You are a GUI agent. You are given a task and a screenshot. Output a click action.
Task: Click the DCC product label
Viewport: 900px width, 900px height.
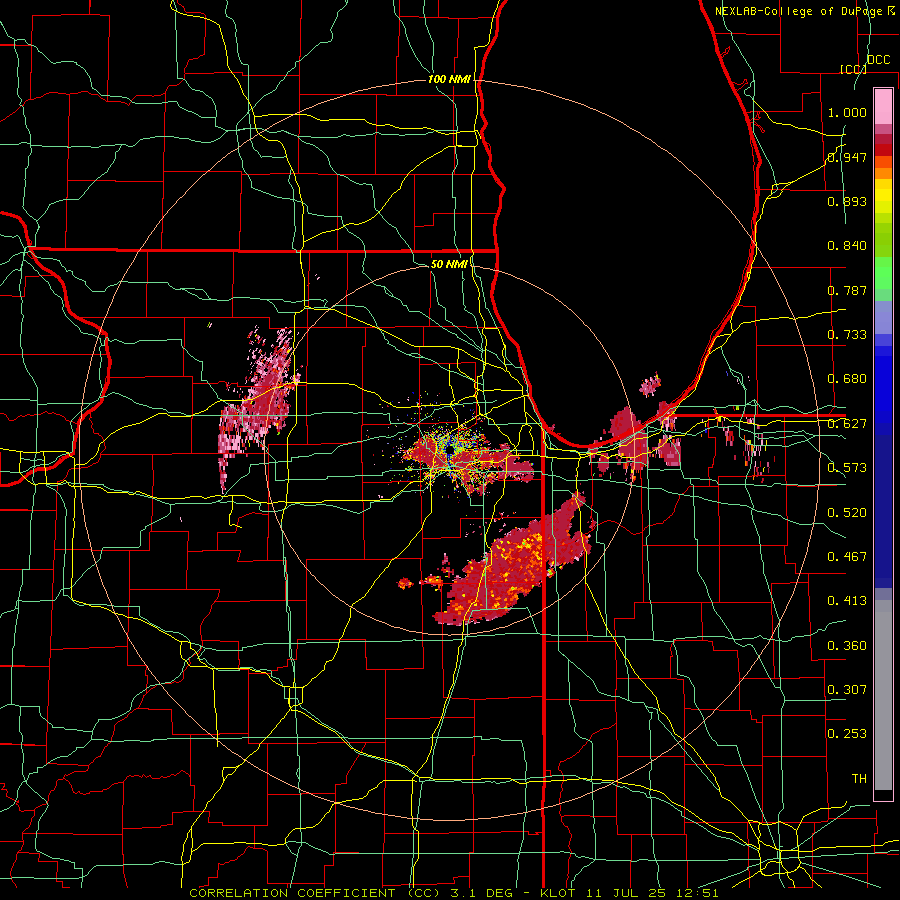878,60
